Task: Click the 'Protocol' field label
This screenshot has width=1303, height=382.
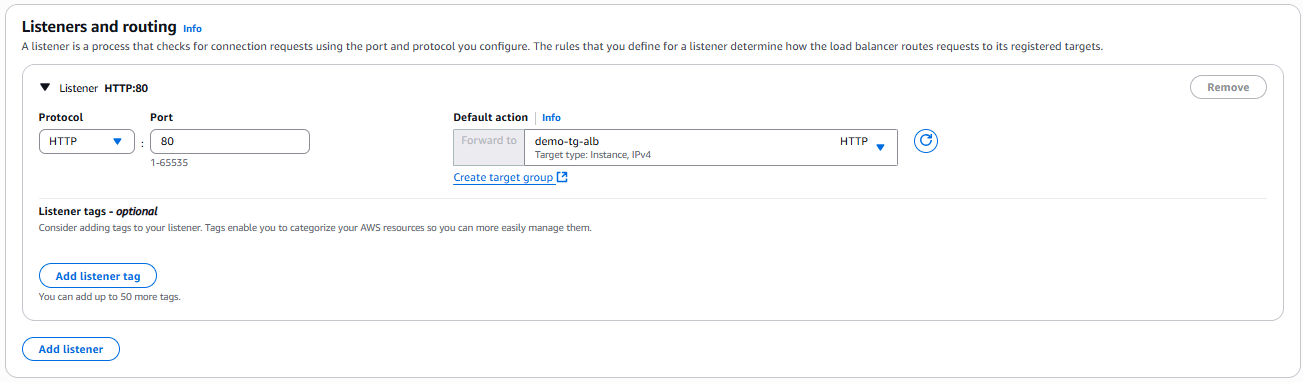Action: tap(61, 118)
